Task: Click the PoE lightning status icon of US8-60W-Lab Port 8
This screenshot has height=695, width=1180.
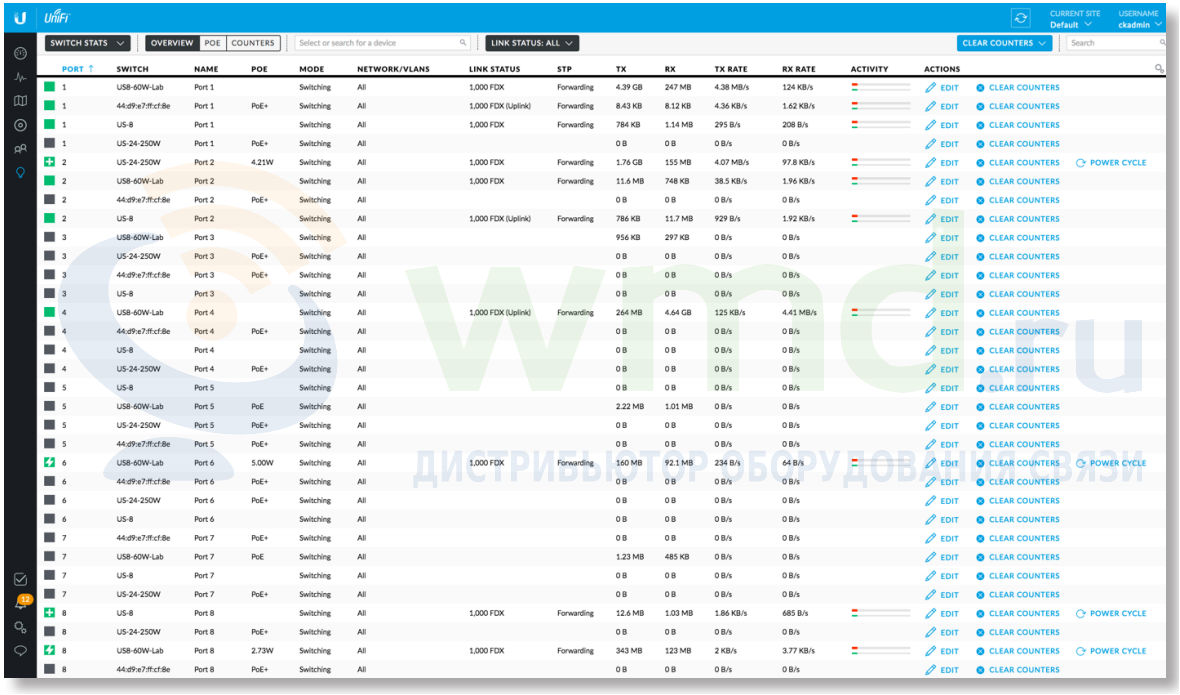Action: [x=50, y=650]
